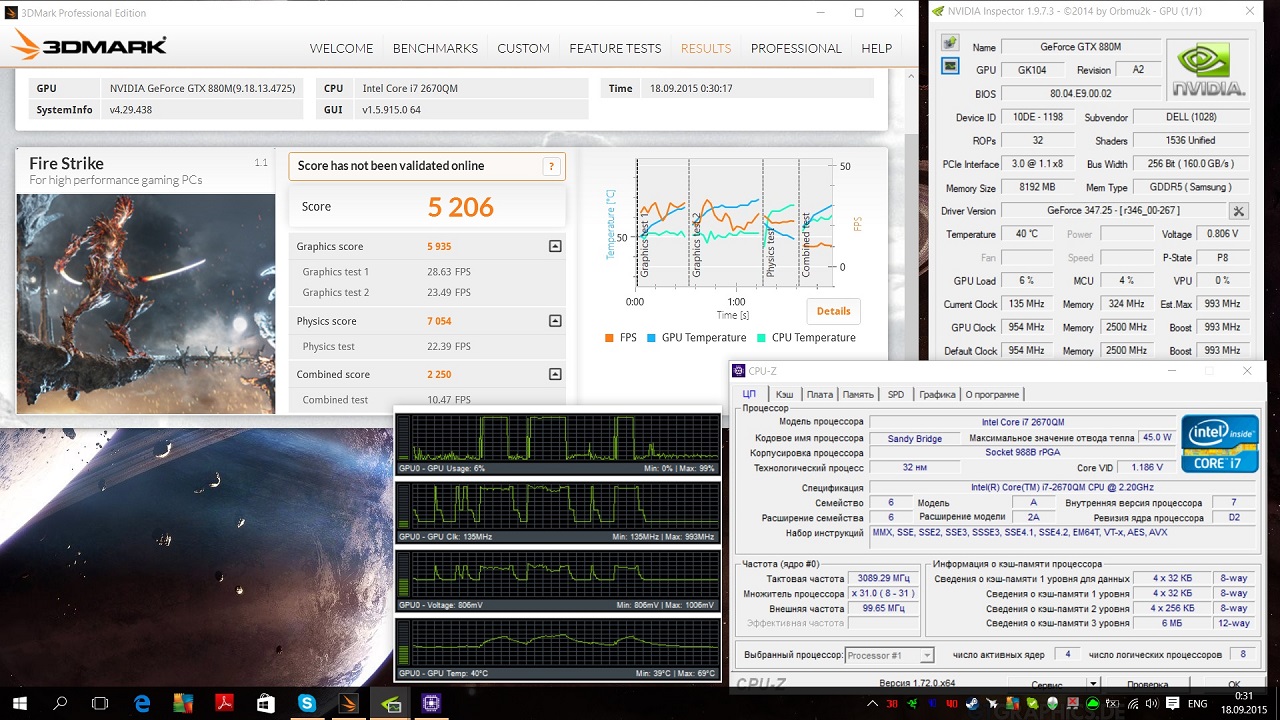This screenshot has width=1280, height=720.
Task: Open the taskbar clock and date
Action: [x=1244, y=703]
